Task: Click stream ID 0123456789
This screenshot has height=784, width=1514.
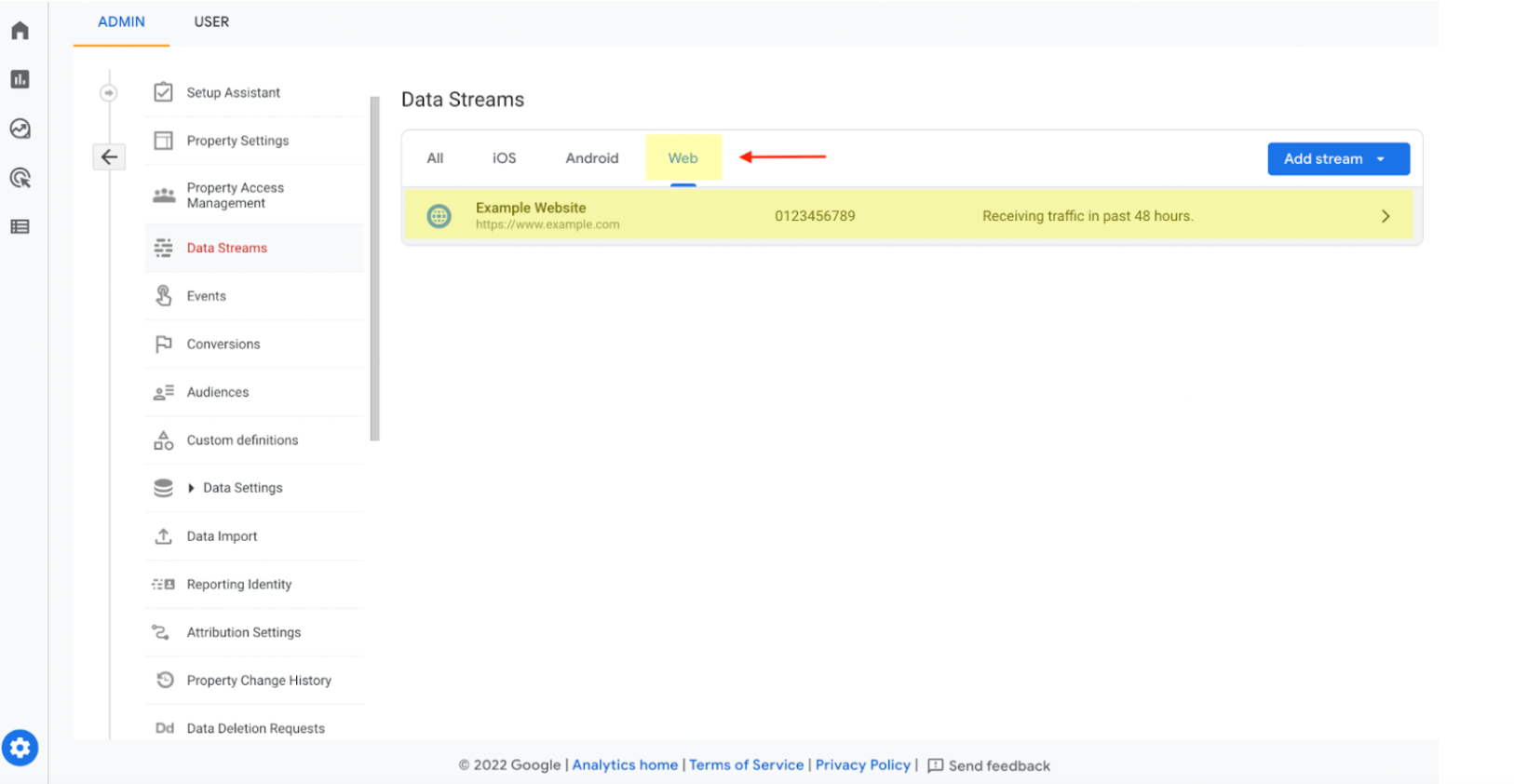Action: tap(815, 216)
